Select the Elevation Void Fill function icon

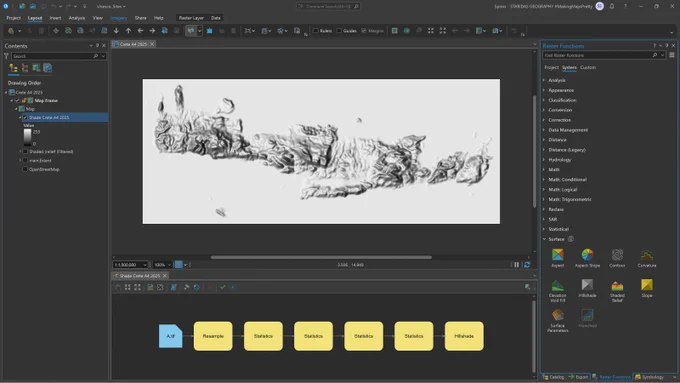[x=557, y=285]
